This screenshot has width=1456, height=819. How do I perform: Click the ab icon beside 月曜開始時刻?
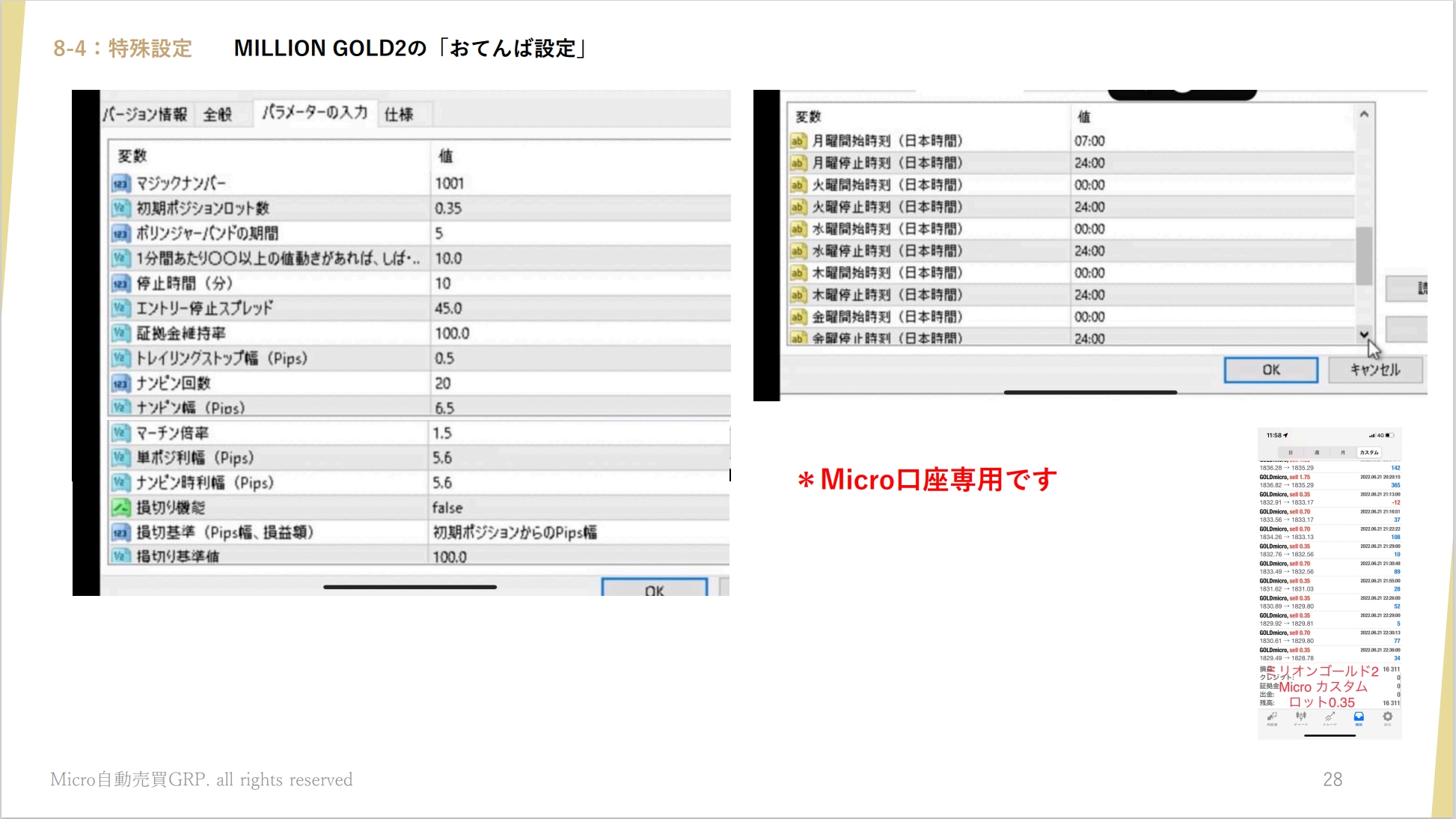[798, 141]
